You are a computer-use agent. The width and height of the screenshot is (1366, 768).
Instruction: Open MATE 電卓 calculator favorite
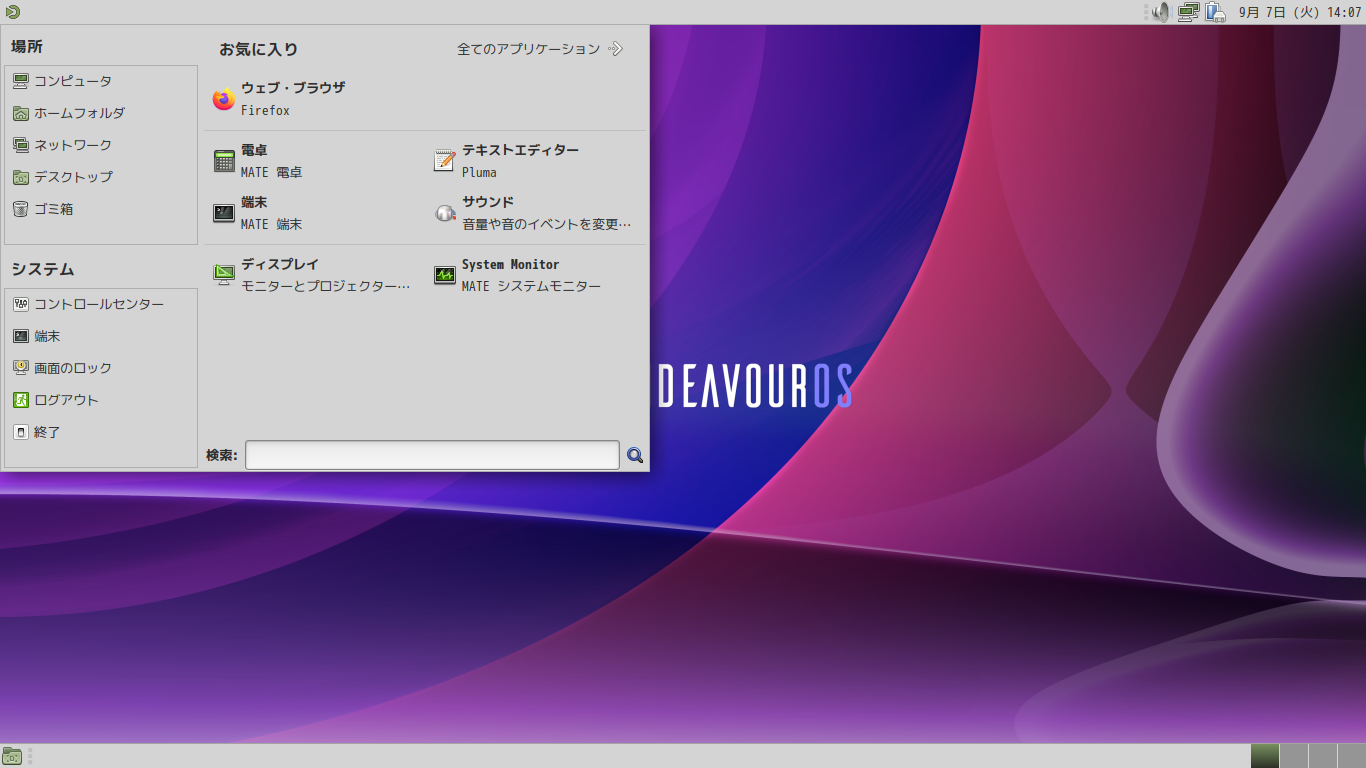[316, 161]
